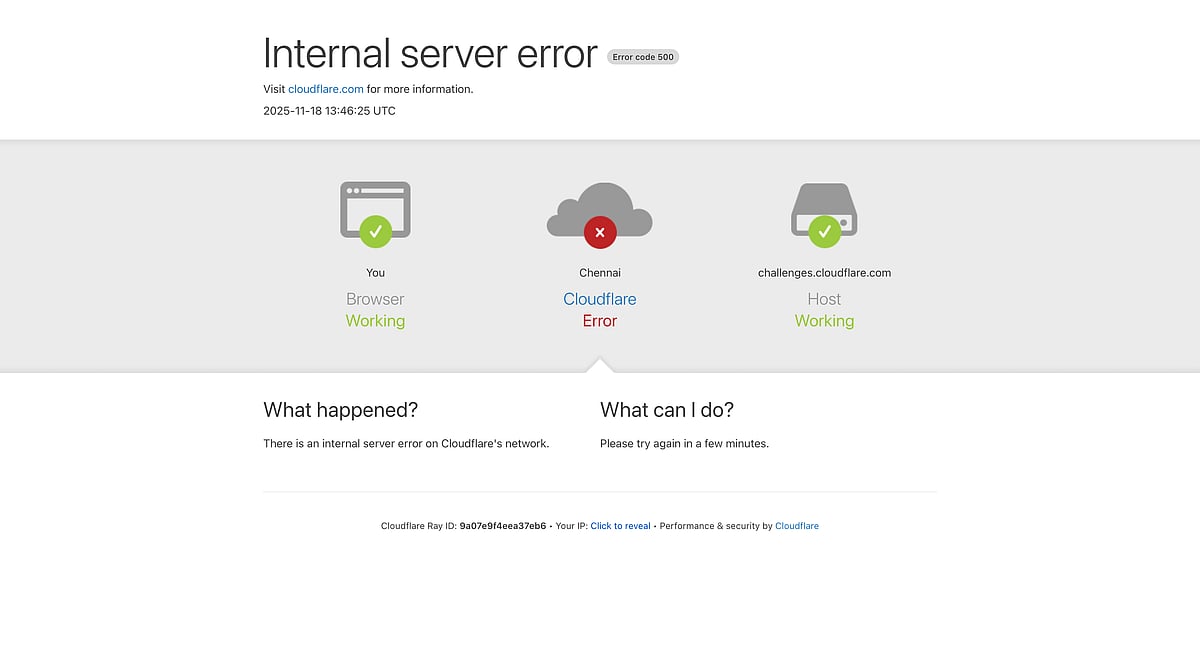
Task: Click the red error X on the cloud
Action: tap(599, 232)
